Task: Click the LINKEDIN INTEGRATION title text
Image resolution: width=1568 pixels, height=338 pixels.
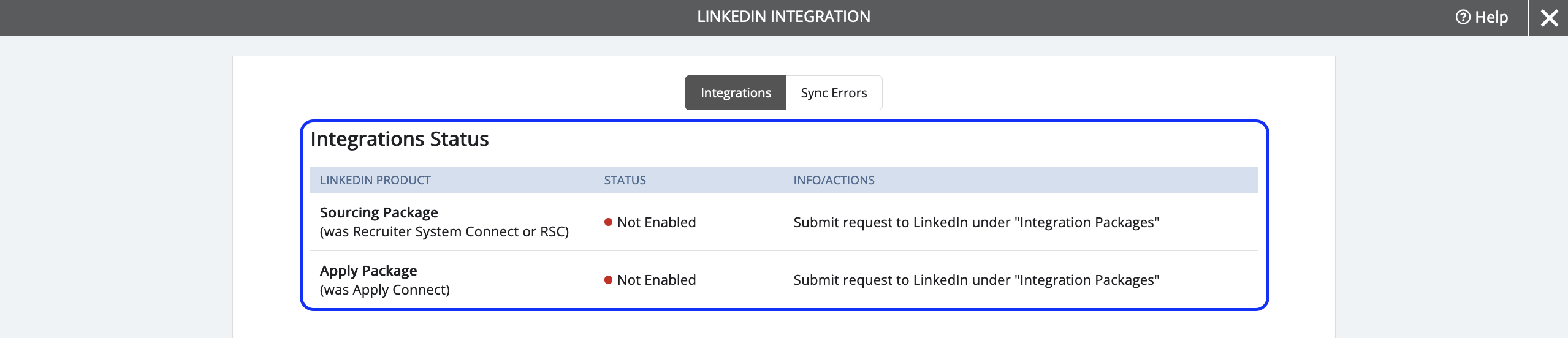Action: (x=784, y=17)
